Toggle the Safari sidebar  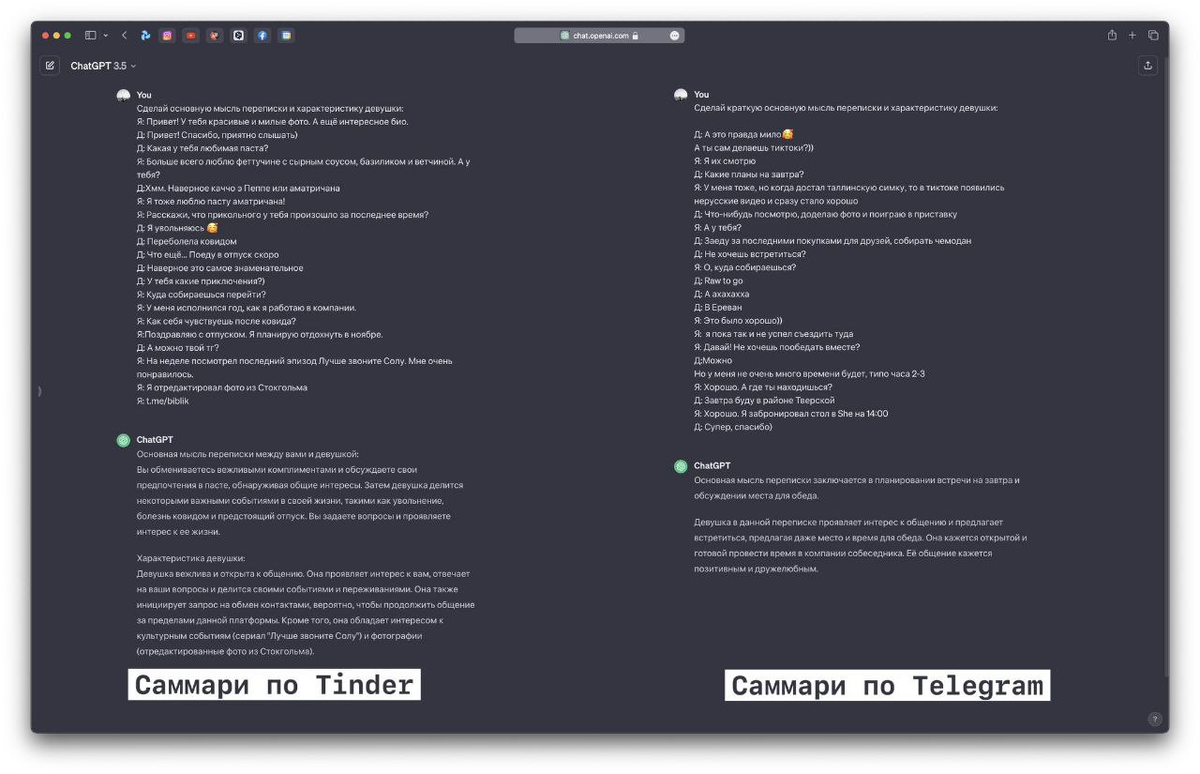tap(90, 35)
